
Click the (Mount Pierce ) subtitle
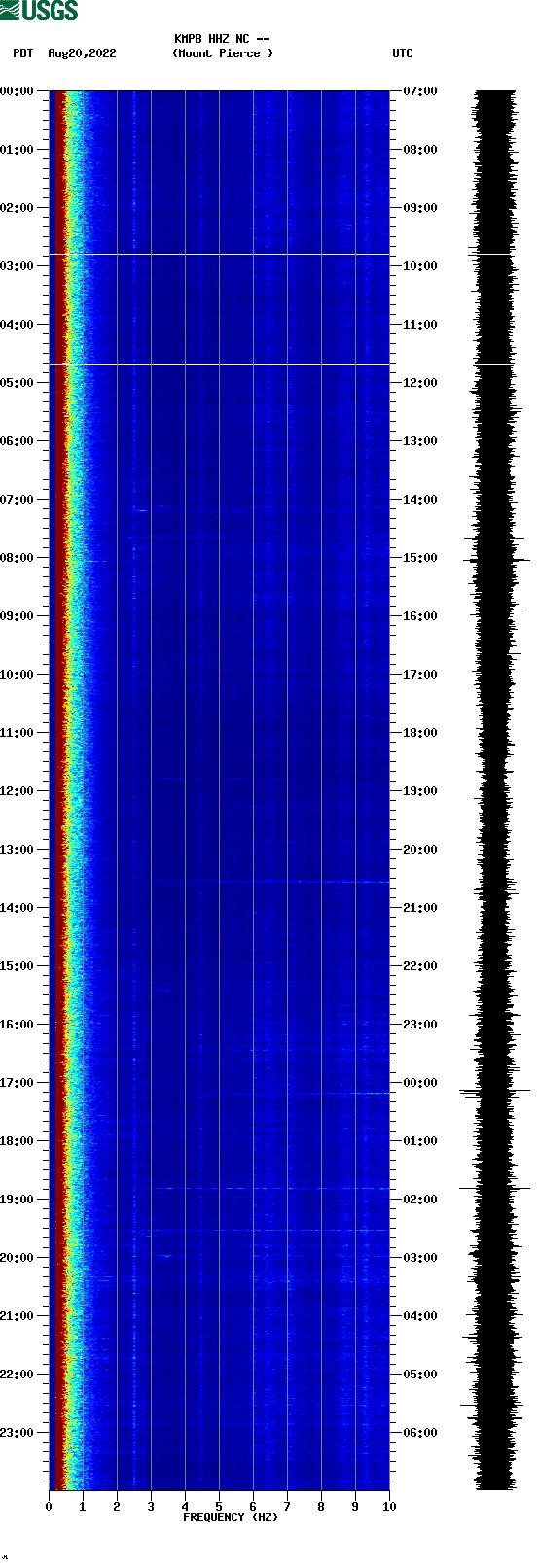pyautogui.click(x=223, y=53)
